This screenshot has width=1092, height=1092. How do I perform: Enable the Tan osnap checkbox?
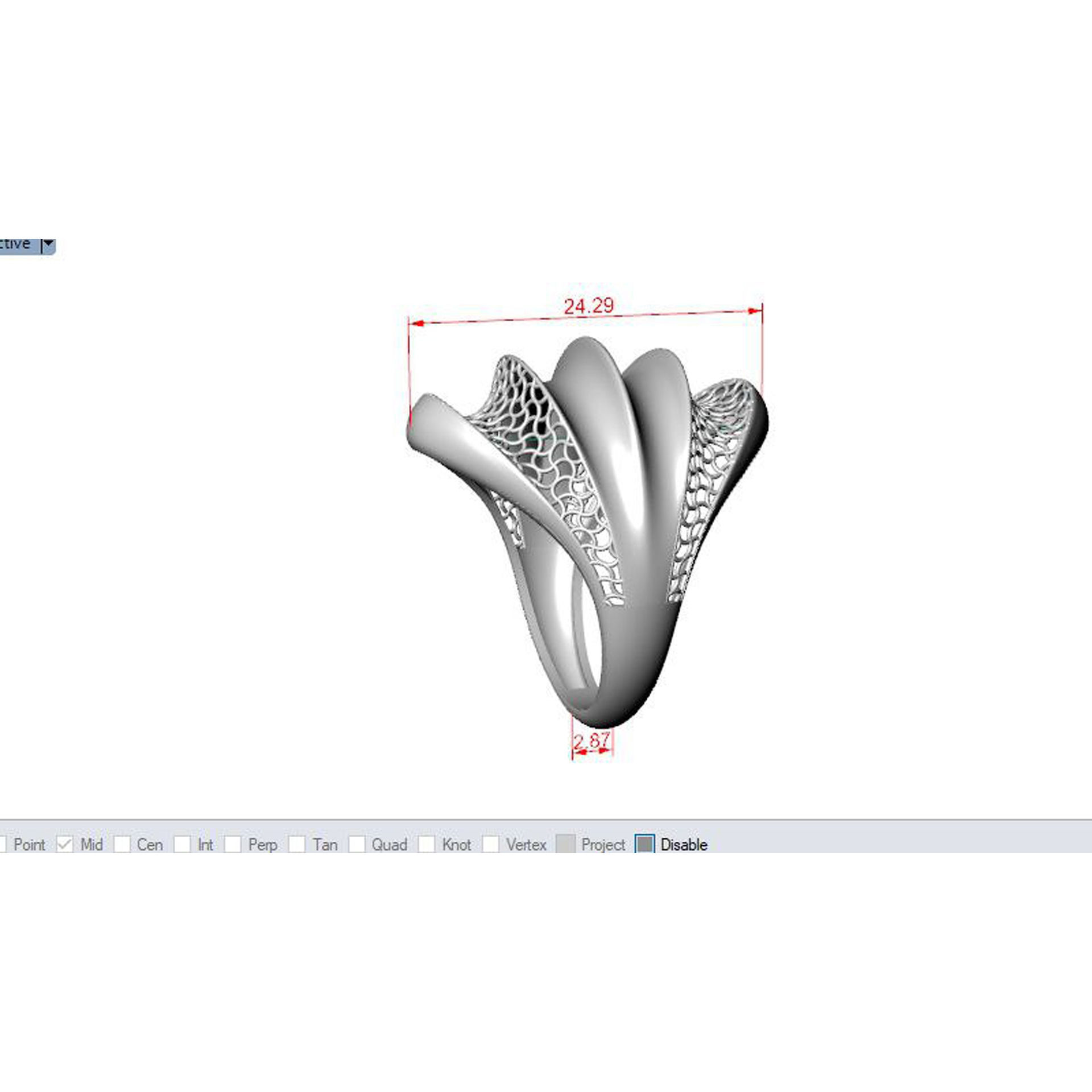[x=296, y=845]
